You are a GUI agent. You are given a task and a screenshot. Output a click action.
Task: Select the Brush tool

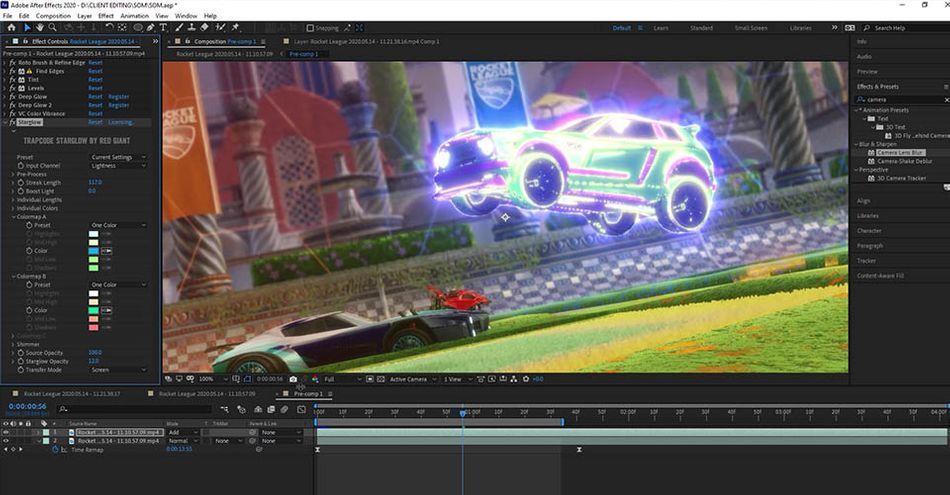pyautogui.click(x=179, y=27)
